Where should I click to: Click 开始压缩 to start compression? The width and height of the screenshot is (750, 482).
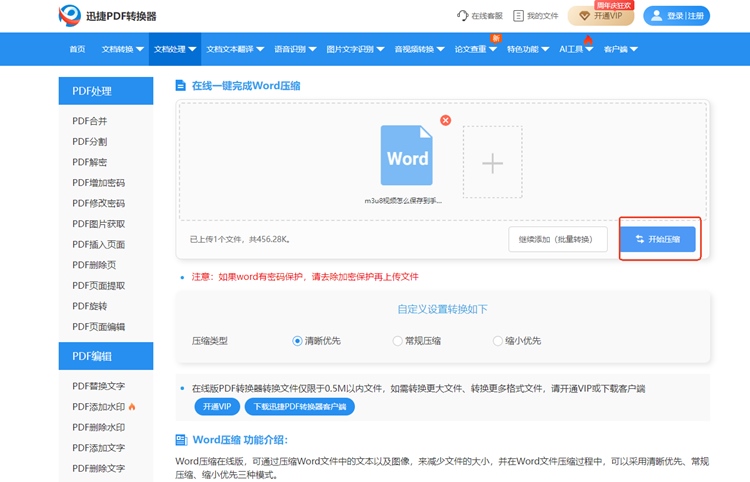[658, 239]
